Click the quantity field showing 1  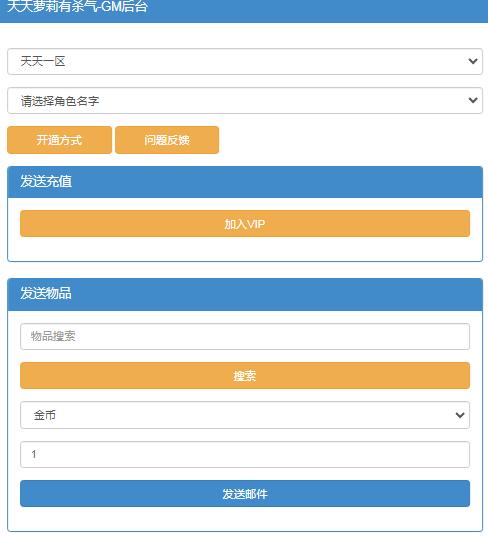tap(245, 454)
